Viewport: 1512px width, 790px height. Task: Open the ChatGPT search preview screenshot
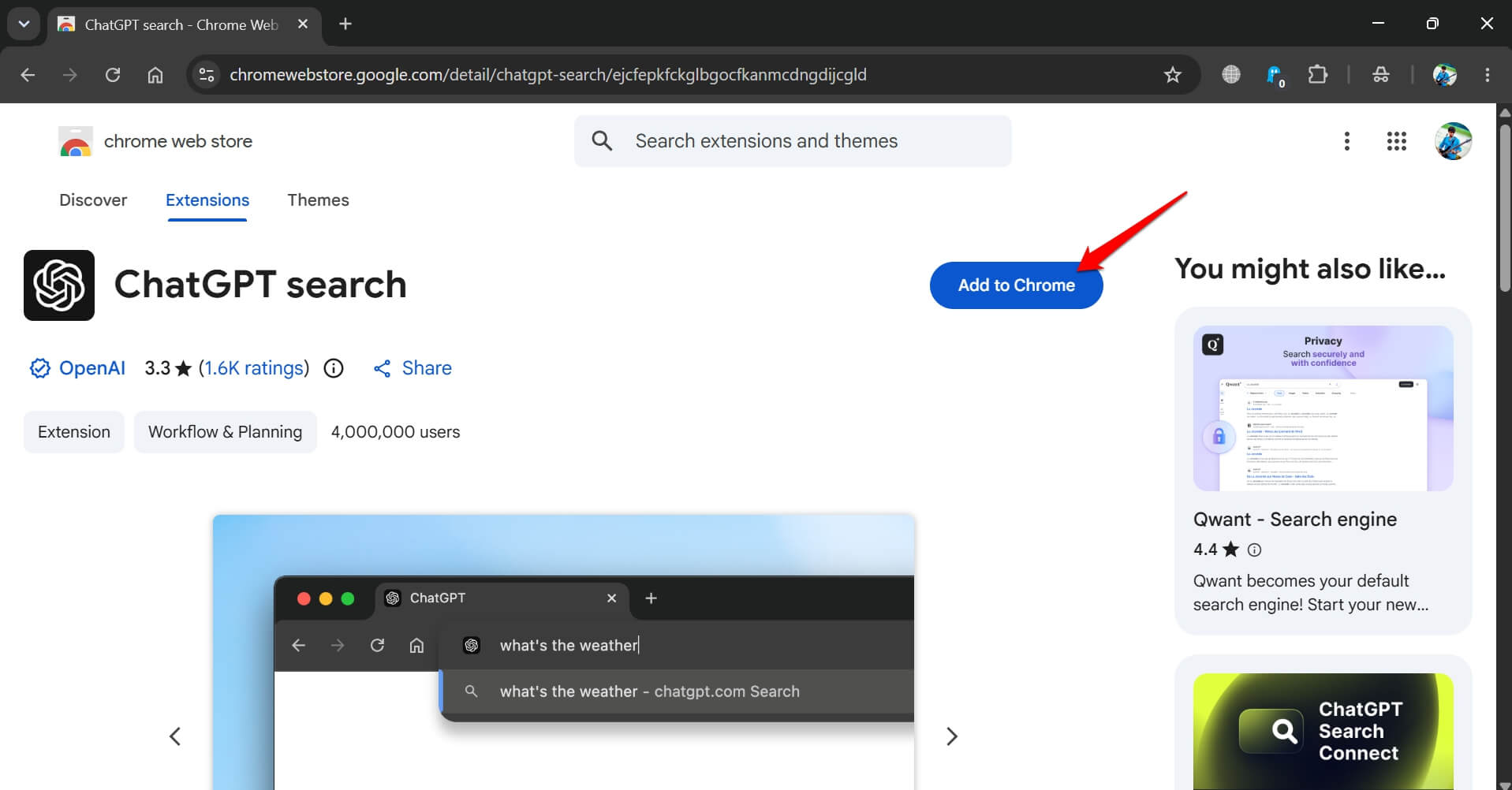563,652
